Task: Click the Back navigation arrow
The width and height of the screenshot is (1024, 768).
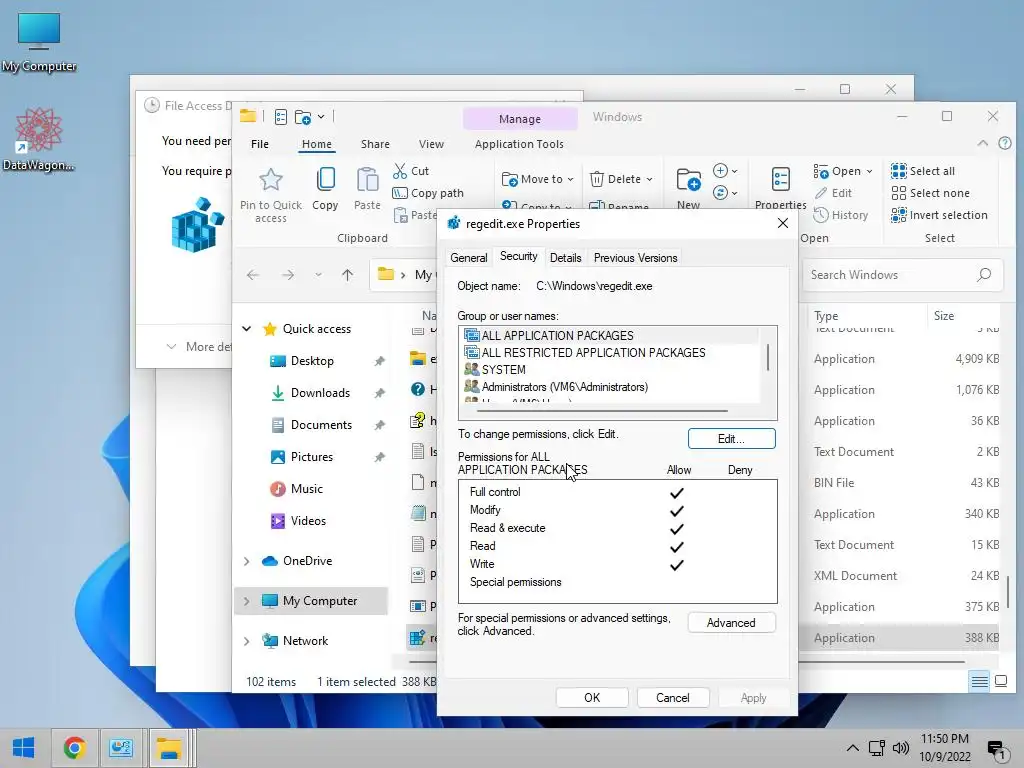Action: tap(253, 275)
